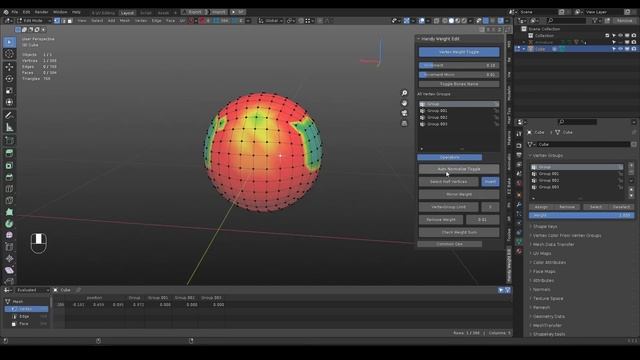640x360 pixels.
Task: Toggle overlays display in viewport header
Action: coord(422,20)
